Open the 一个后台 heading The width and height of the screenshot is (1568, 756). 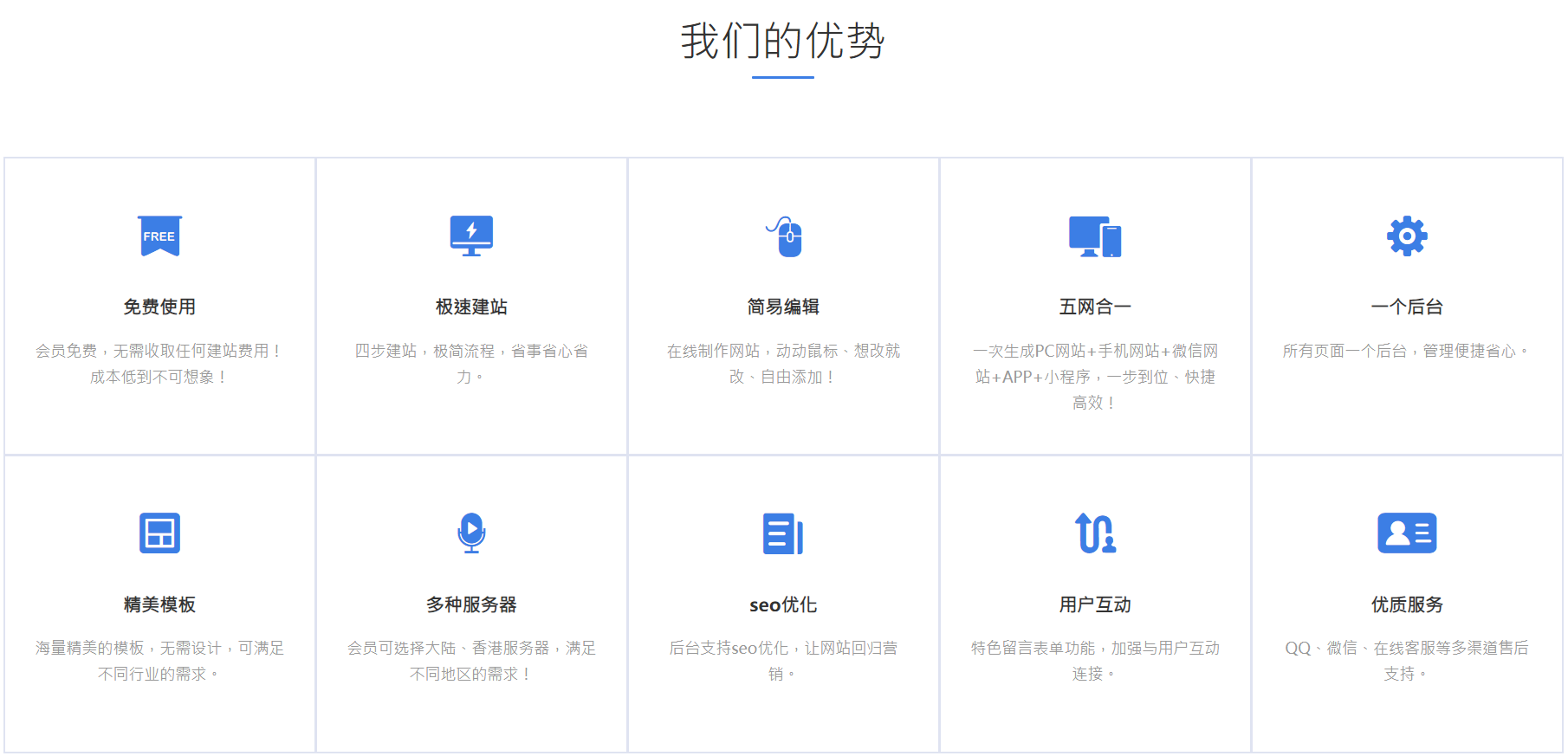[x=1407, y=307]
